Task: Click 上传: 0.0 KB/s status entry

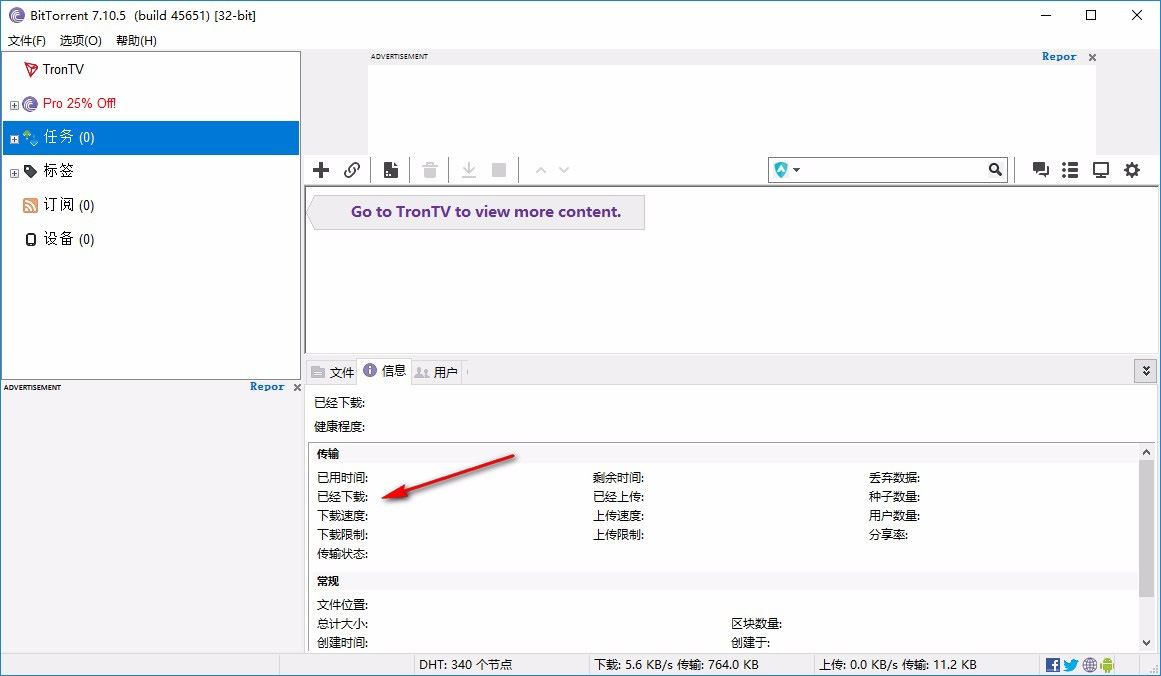Action: 897,665
